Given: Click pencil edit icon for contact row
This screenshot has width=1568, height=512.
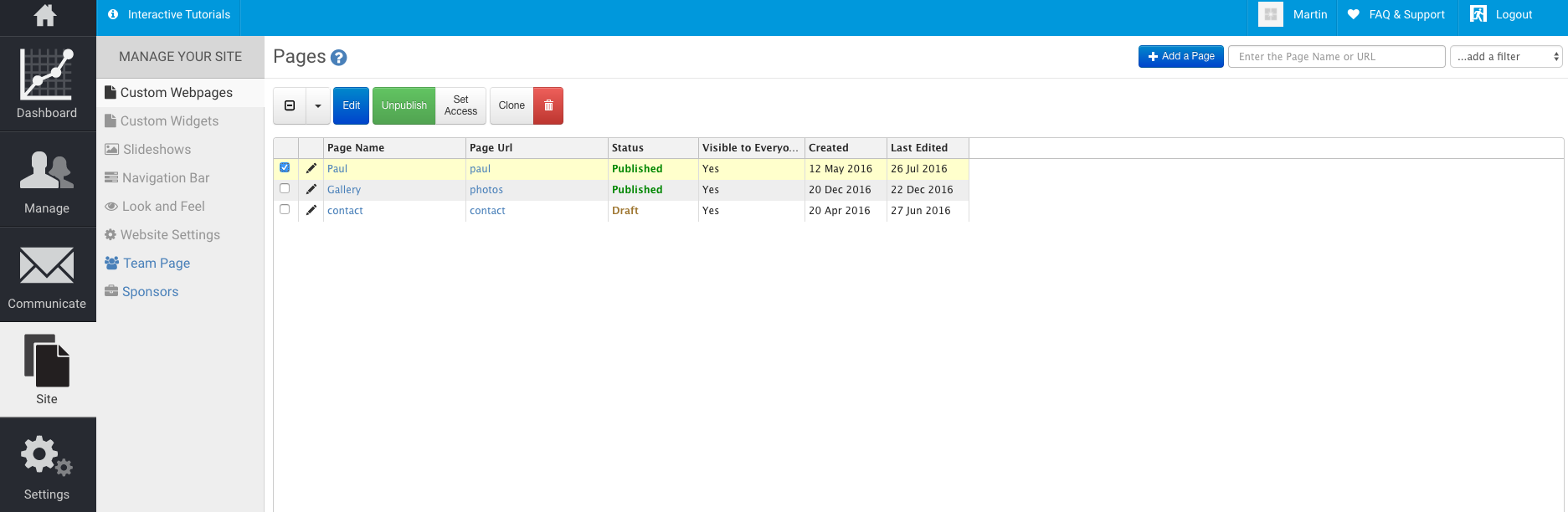Looking at the screenshot, I should tap(311, 210).
